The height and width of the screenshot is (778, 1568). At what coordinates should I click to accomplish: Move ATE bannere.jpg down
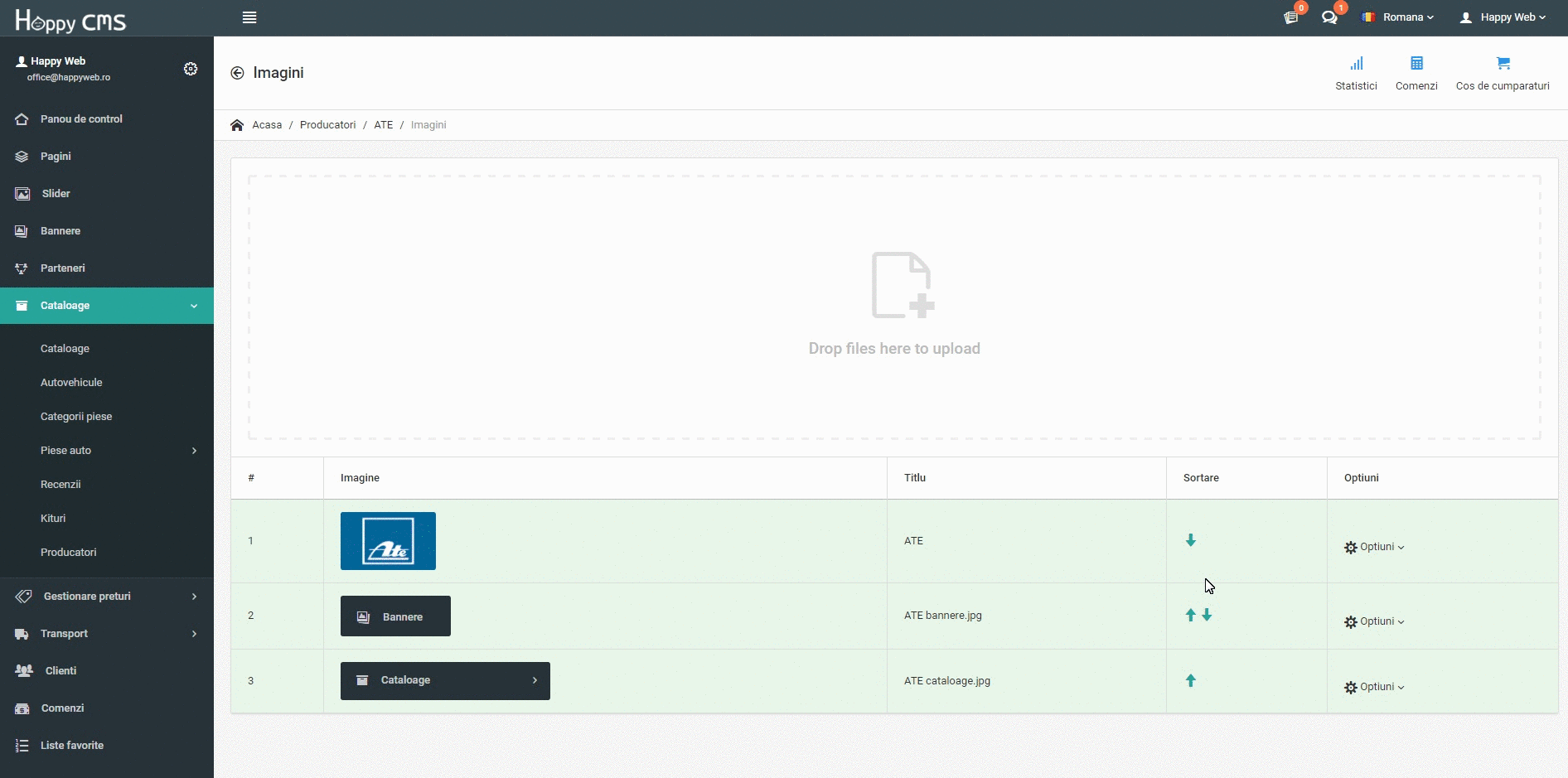1207,615
